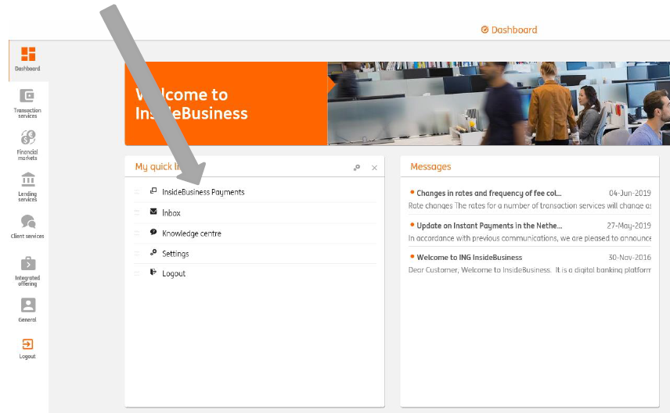Click the Logout icon in sidebar
The image size is (670, 413).
(28, 347)
